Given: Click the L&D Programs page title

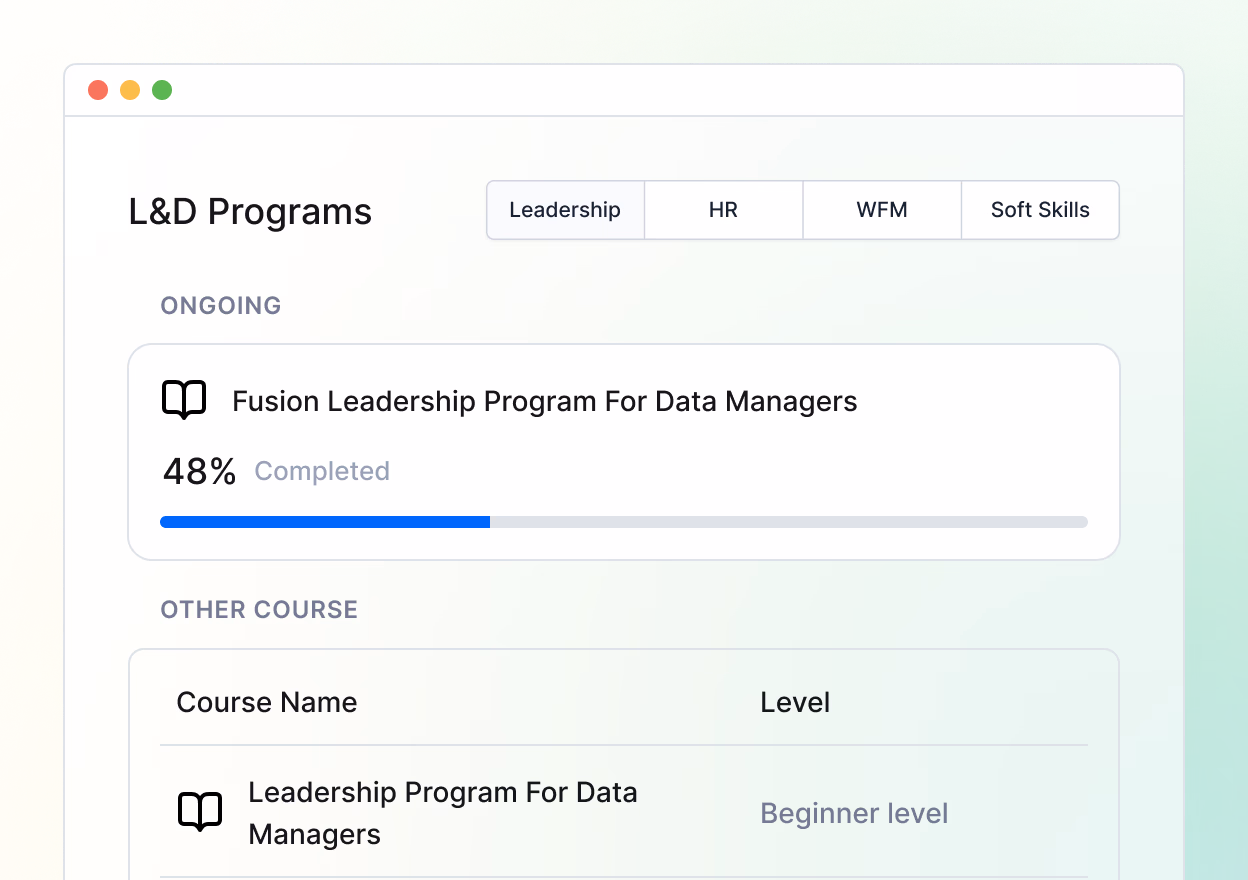Looking at the screenshot, I should tap(250, 212).
